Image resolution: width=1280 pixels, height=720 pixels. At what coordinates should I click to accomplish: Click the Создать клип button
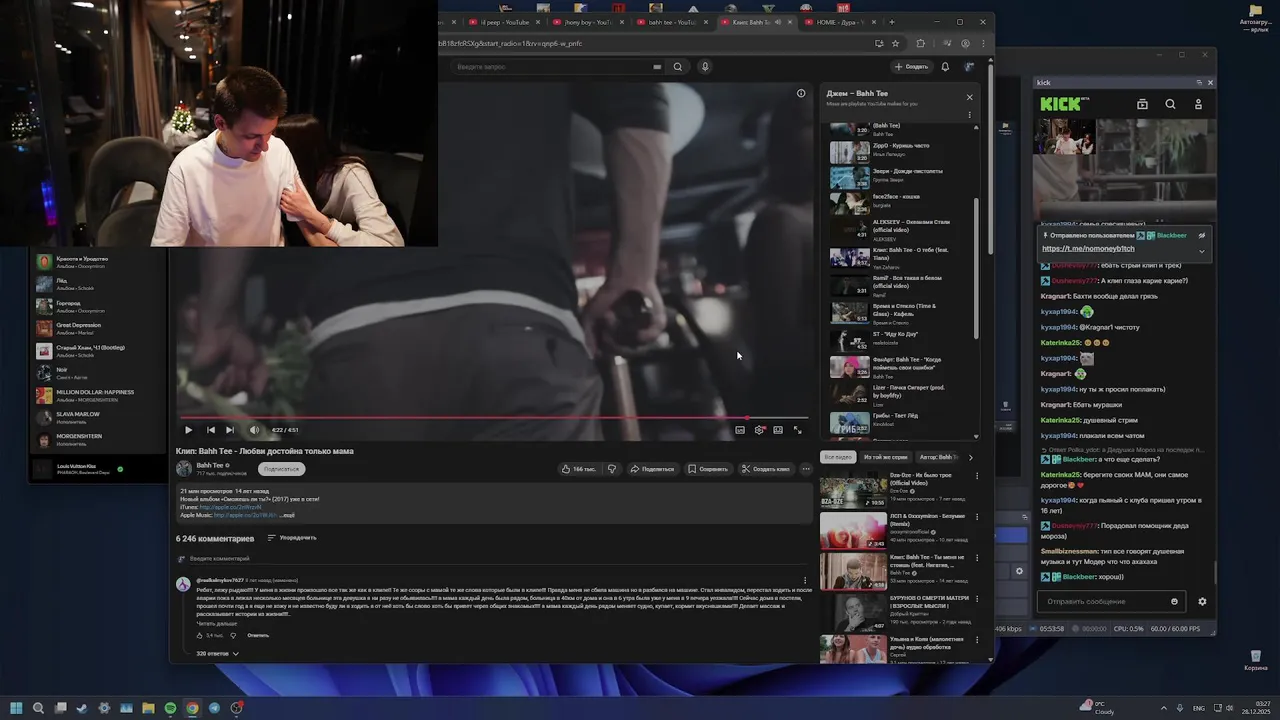(x=766, y=469)
